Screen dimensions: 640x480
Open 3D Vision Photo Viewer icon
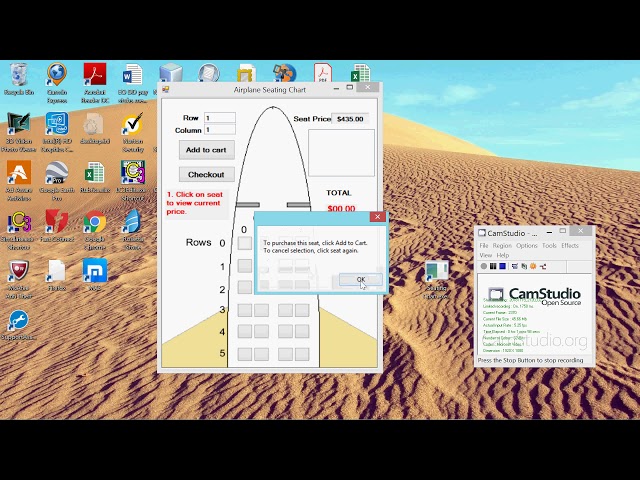pyautogui.click(x=18, y=132)
